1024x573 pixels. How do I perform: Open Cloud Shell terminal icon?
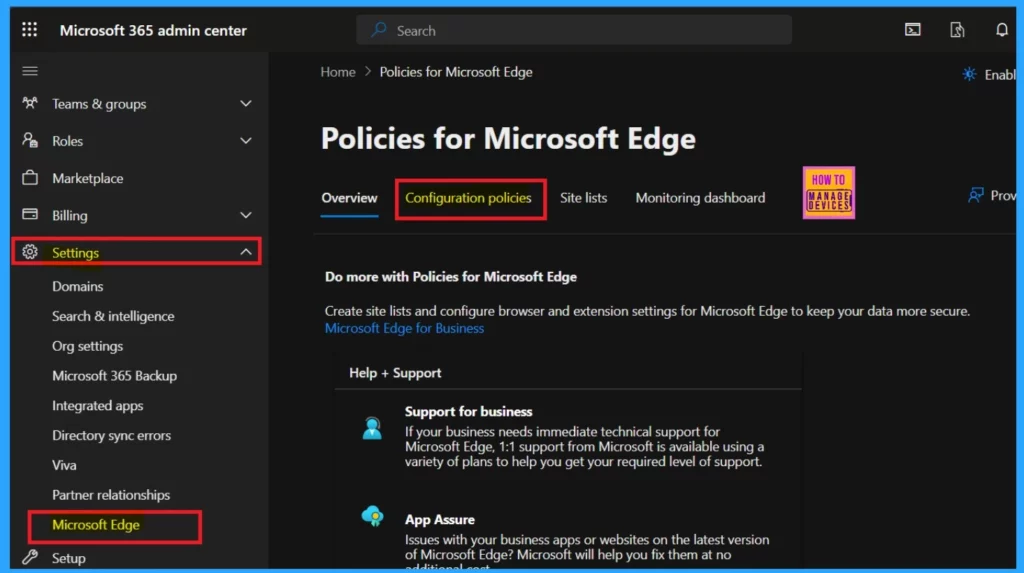point(912,30)
